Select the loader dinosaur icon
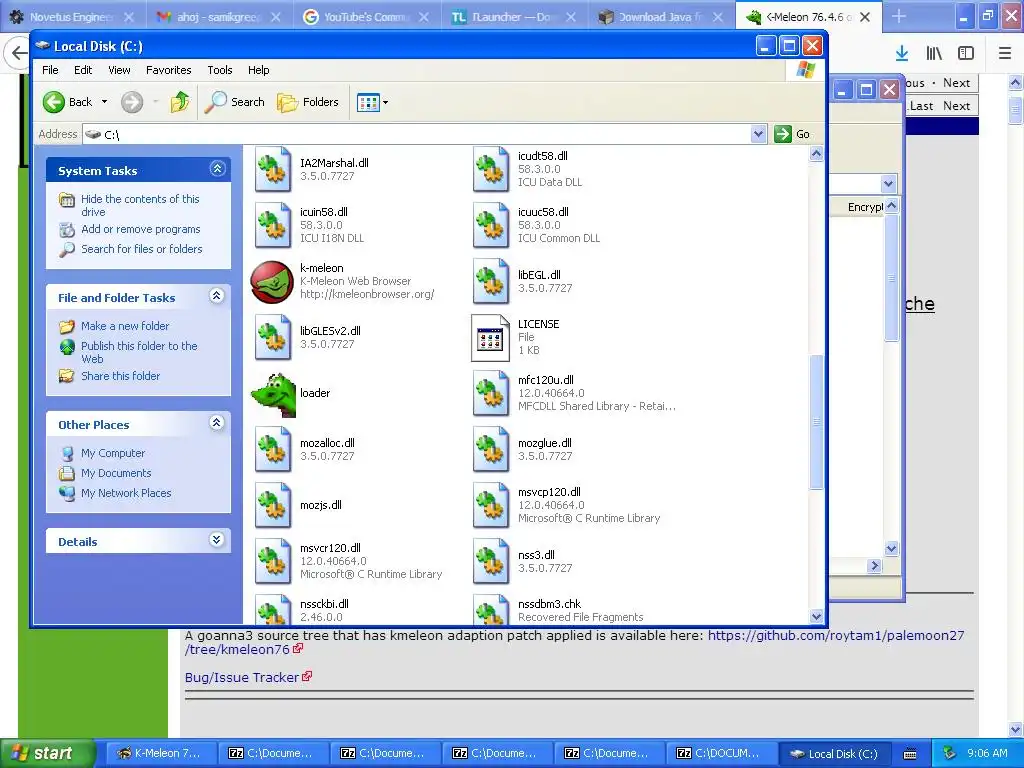 pos(274,394)
